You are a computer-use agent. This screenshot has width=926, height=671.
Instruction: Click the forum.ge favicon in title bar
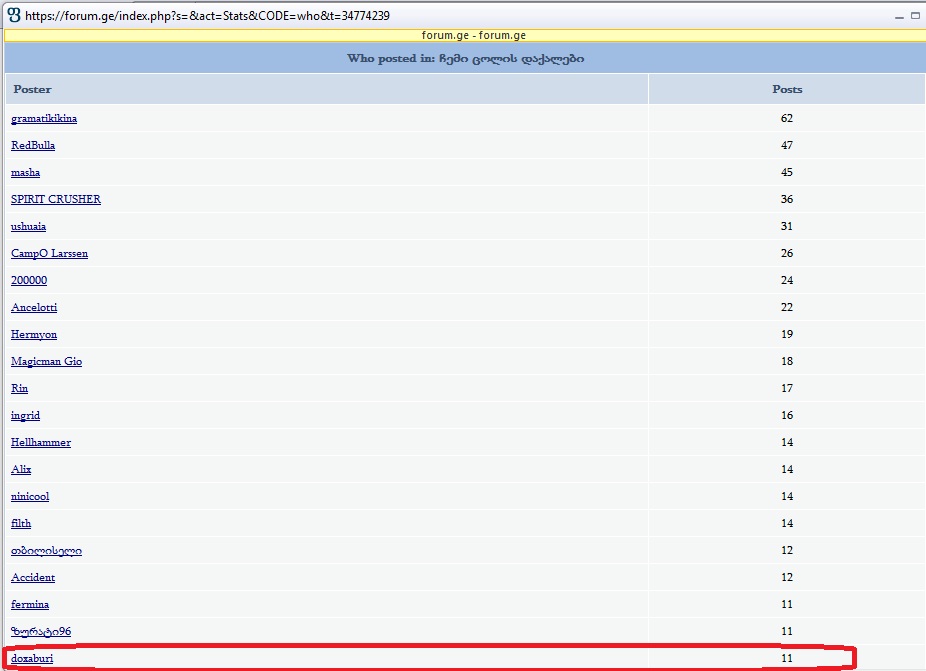point(13,15)
